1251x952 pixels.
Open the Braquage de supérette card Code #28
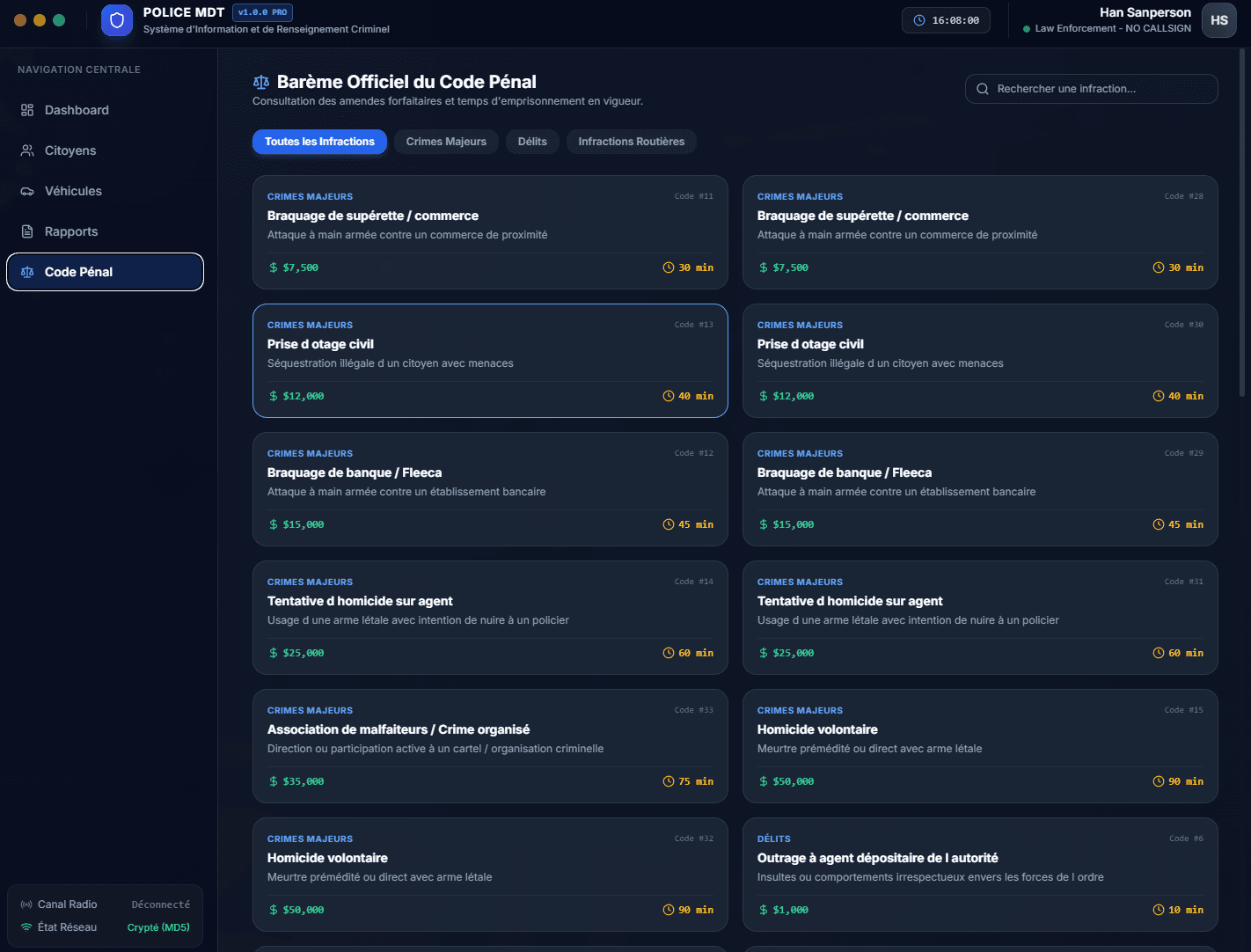980,232
